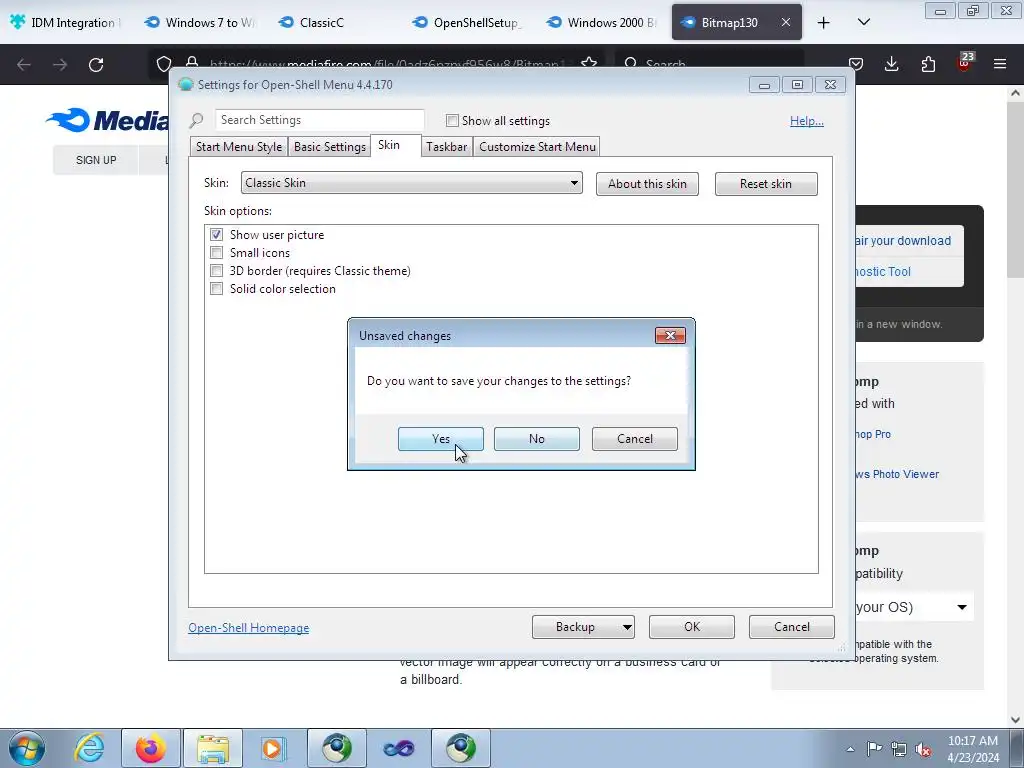Viewport: 1024px width, 768px height.
Task: Open Windows Explorer folder taskbar icon
Action: tap(213, 748)
